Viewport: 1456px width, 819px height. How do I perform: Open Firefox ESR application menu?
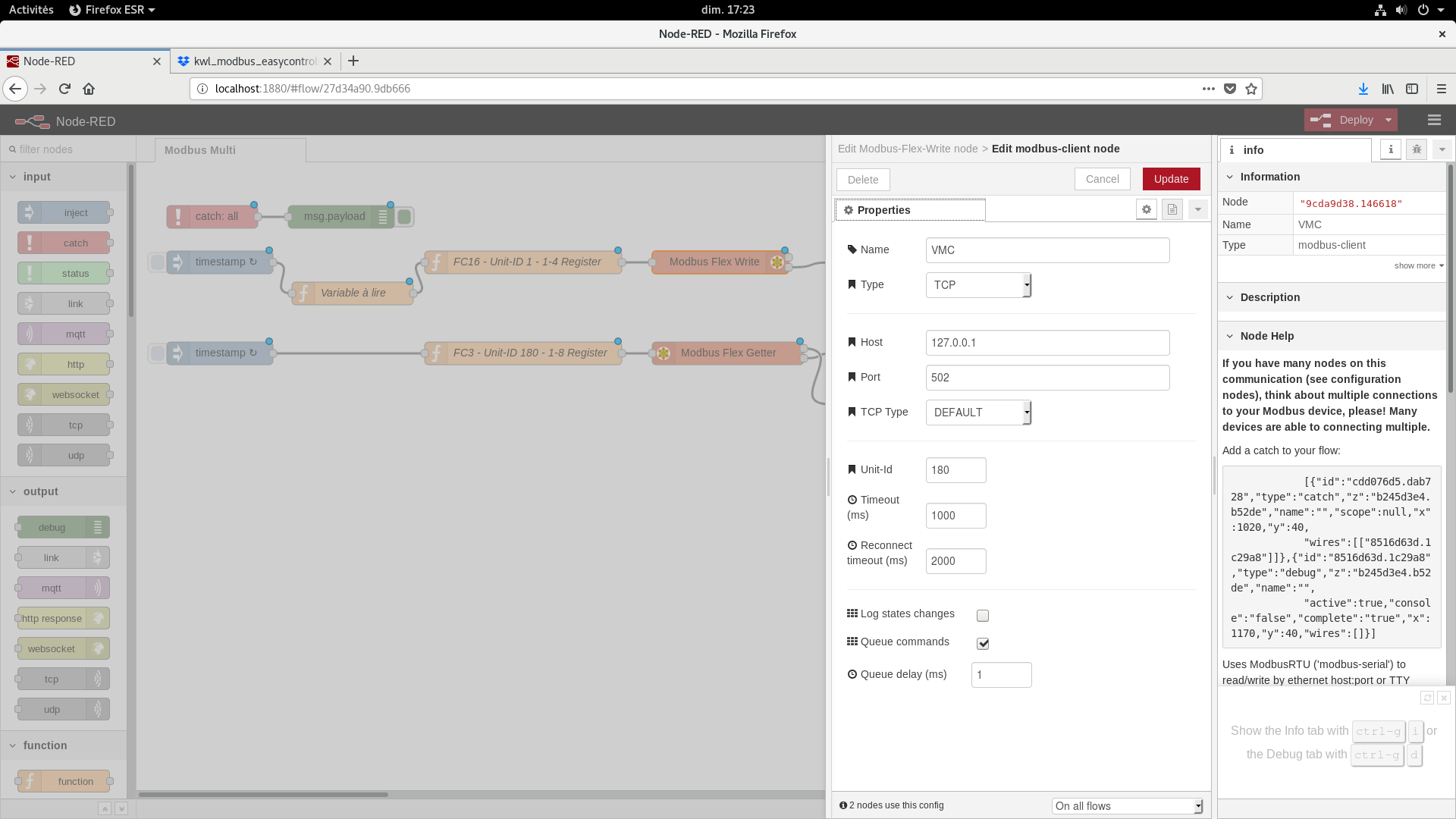tap(112, 10)
